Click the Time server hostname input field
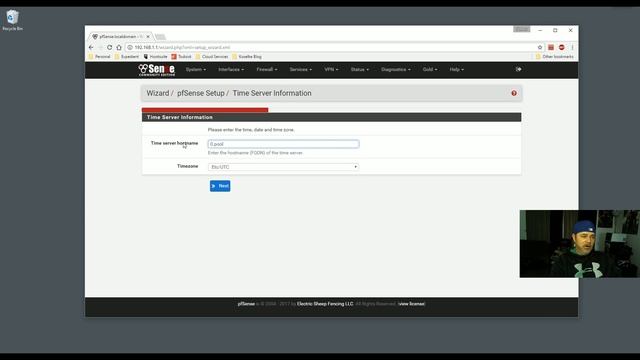This screenshot has width=640, height=360. 283,144
